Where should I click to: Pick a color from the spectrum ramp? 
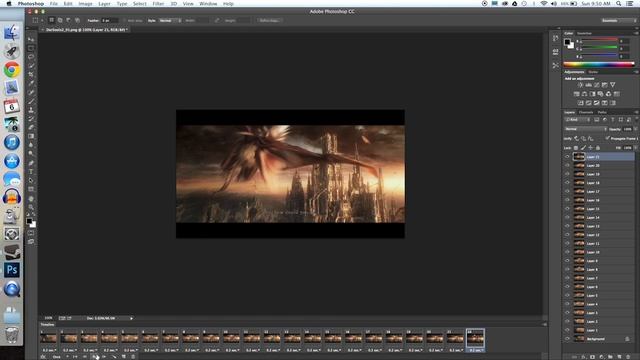click(599, 64)
